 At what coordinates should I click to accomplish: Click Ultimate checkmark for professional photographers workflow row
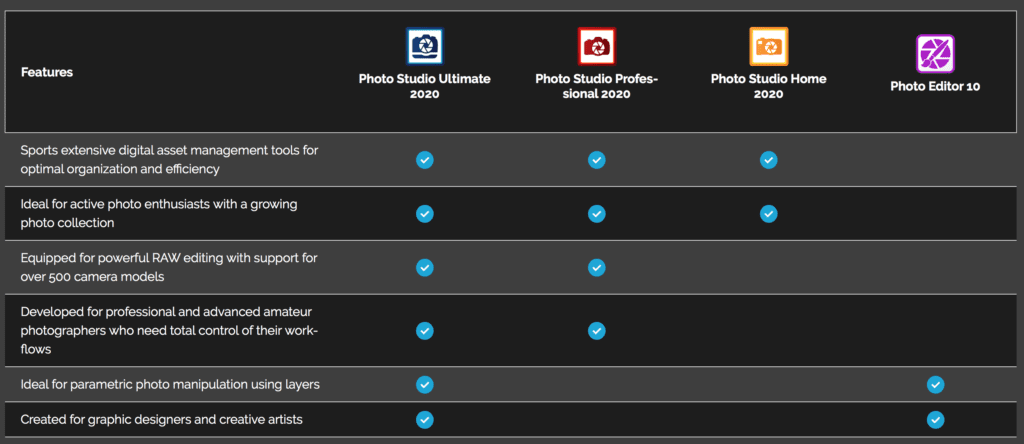[x=424, y=330]
